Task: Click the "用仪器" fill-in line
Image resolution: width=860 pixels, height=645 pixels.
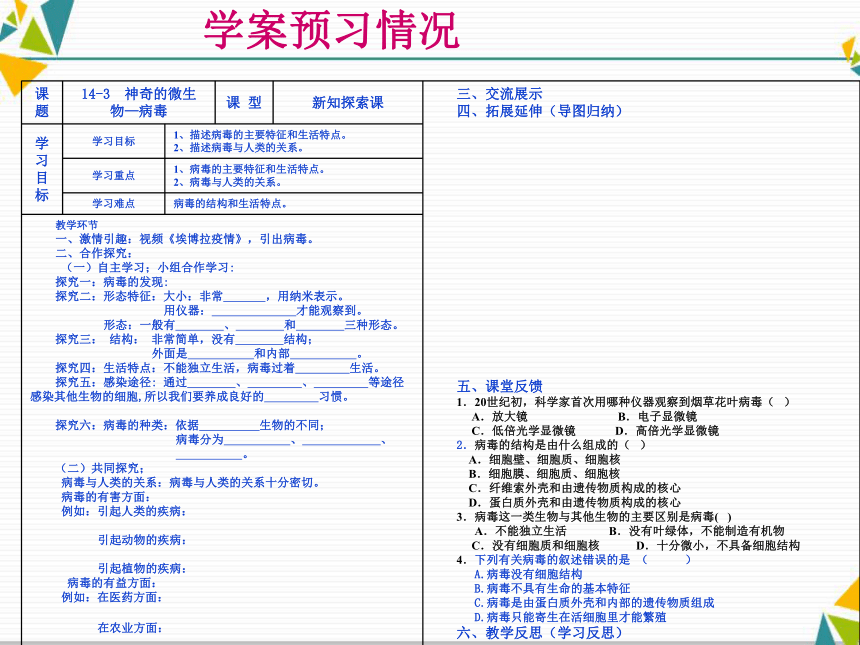Action: (263, 310)
